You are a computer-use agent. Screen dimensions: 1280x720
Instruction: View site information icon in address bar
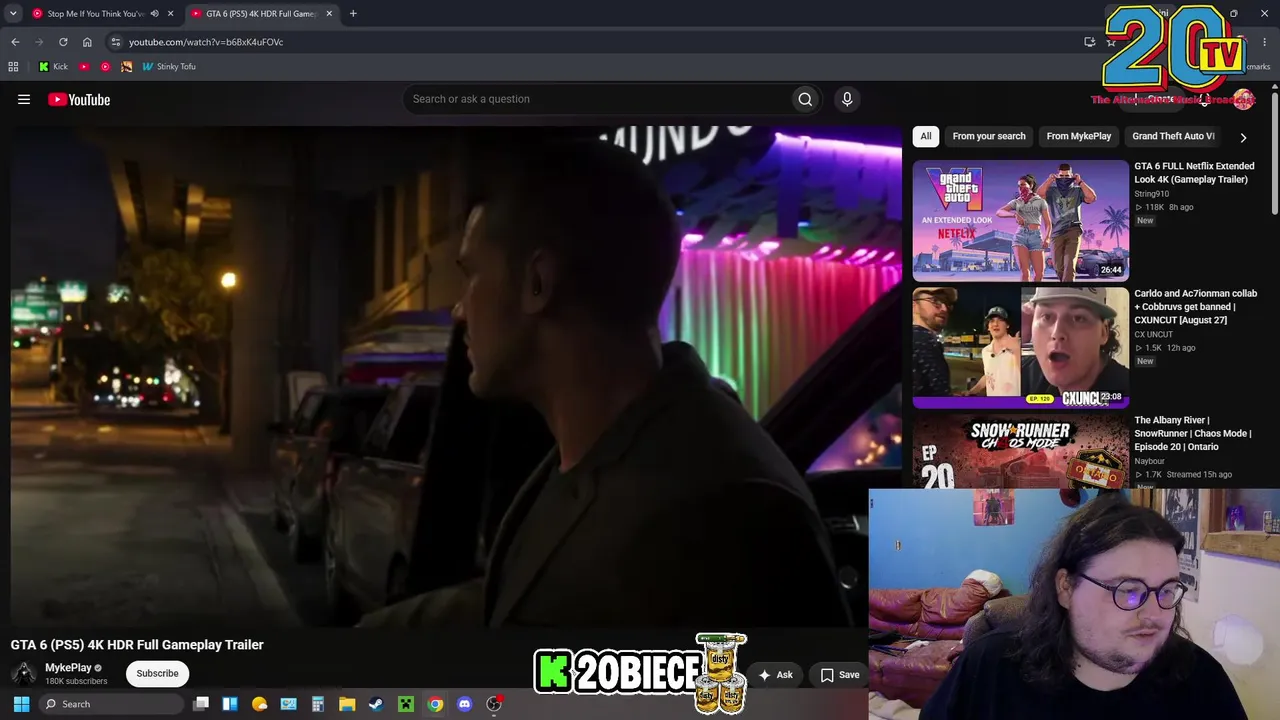(x=116, y=42)
